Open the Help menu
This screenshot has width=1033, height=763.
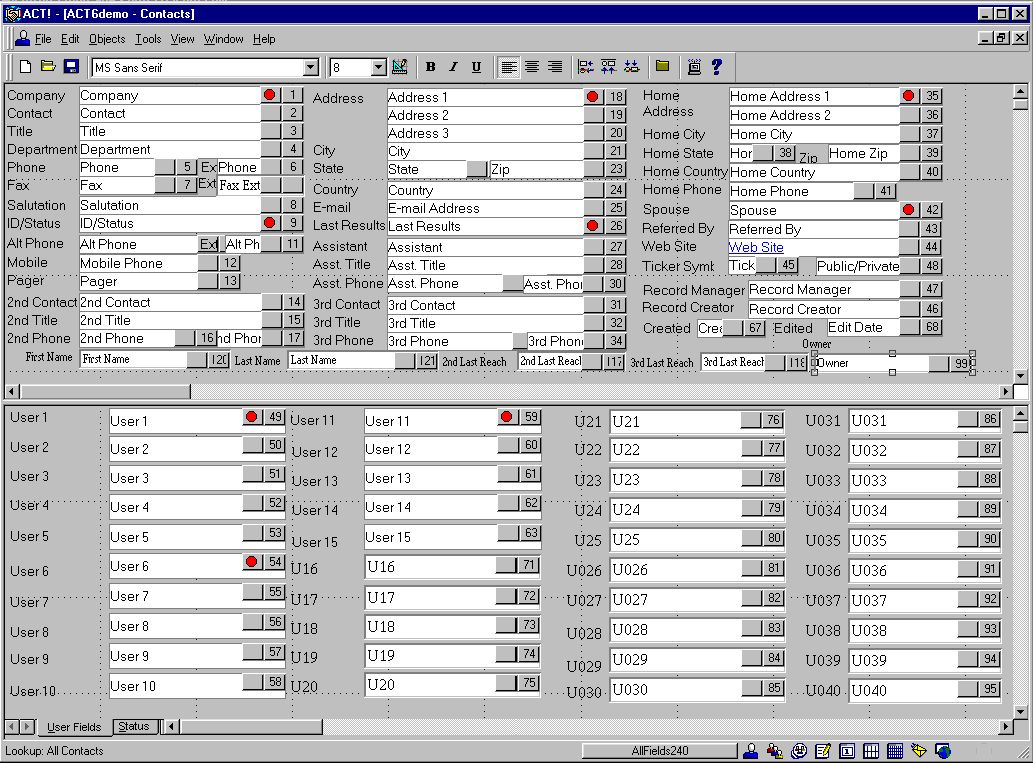(264, 39)
